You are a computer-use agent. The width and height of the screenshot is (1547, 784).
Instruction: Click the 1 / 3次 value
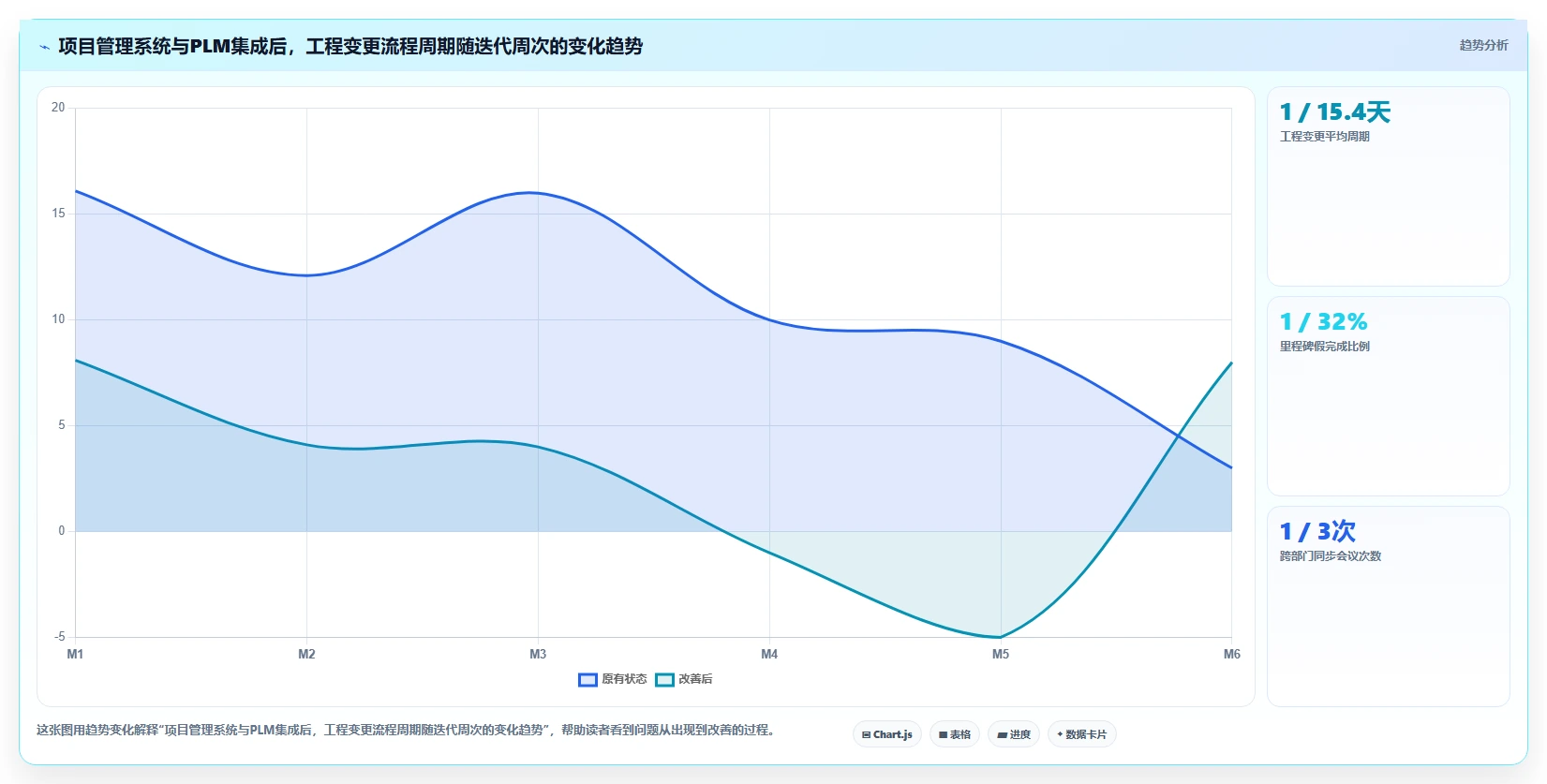coord(1317,532)
